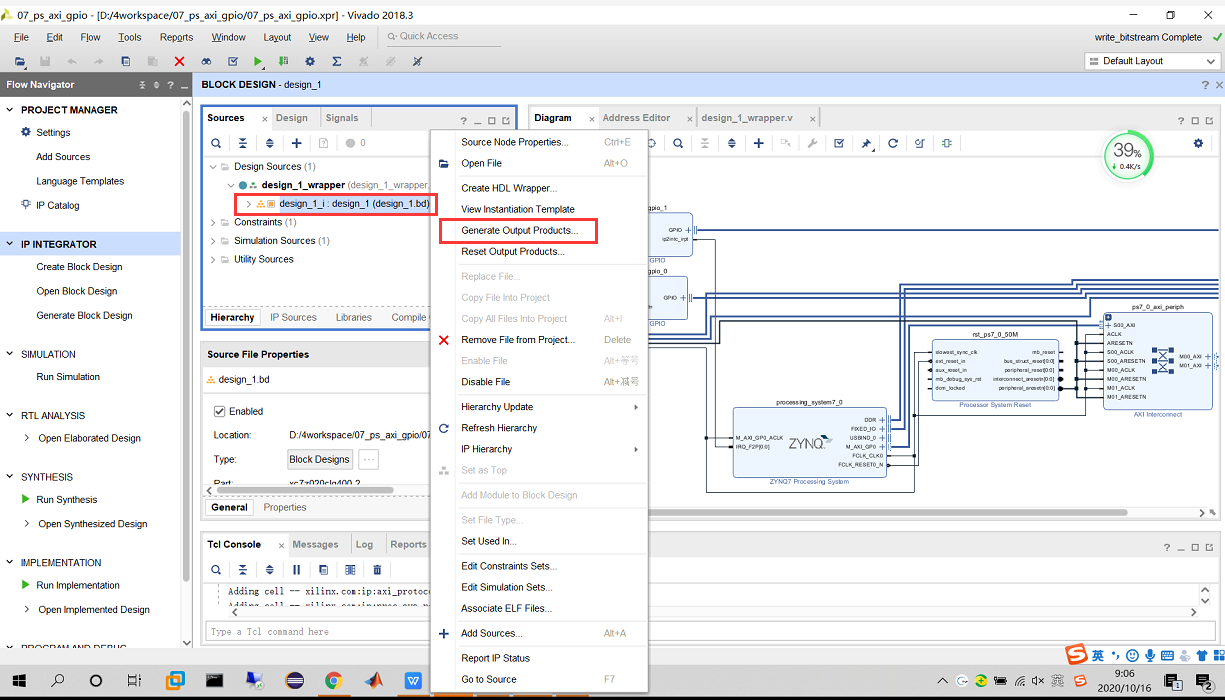This screenshot has width=1225, height=700.
Task: Open Windows Start menu
Action: 18,681
